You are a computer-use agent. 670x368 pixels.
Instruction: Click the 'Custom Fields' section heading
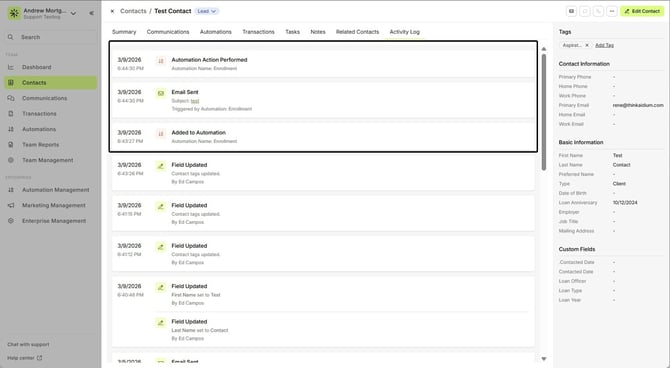[x=577, y=249]
